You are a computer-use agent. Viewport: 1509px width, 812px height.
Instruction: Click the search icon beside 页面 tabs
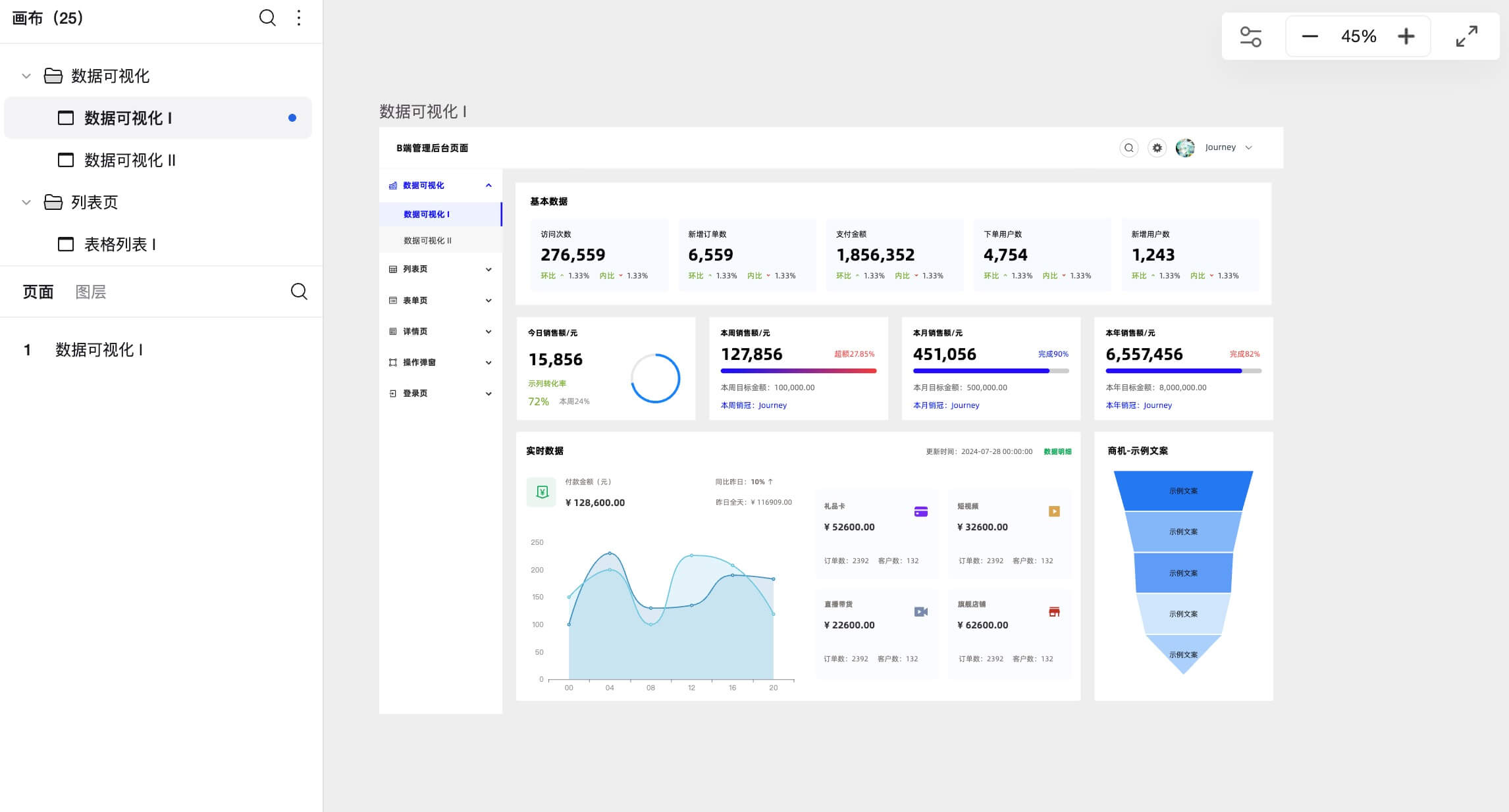pos(299,292)
